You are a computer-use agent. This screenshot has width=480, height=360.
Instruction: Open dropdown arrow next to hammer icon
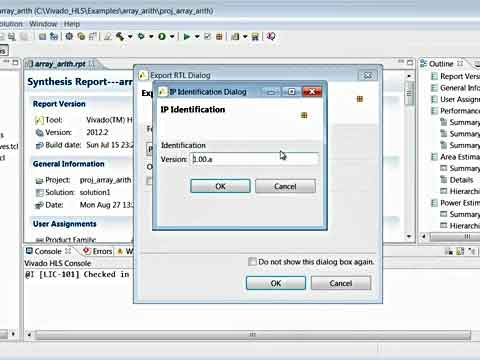[130, 36]
